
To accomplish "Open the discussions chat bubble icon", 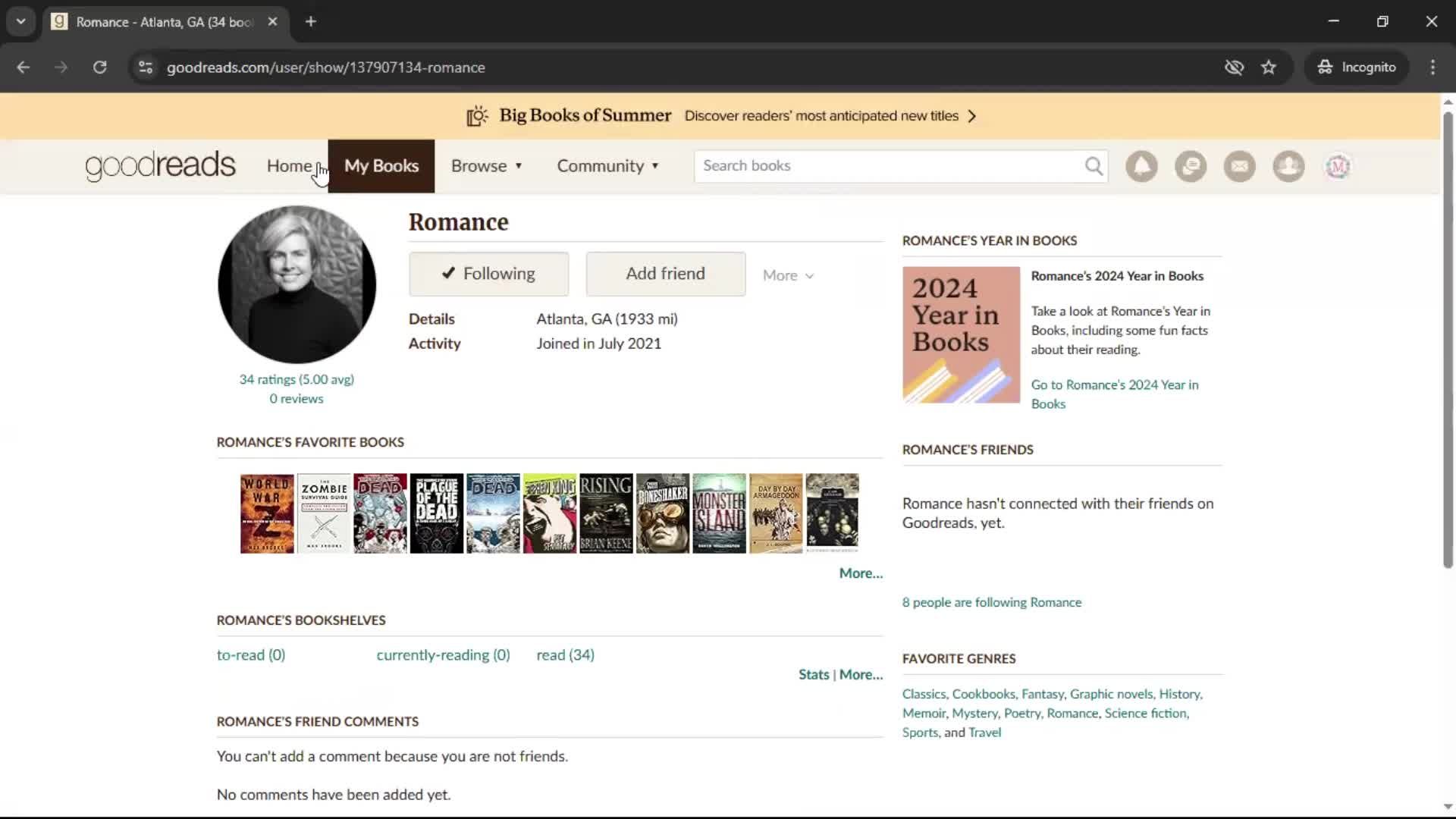I will point(1191,166).
